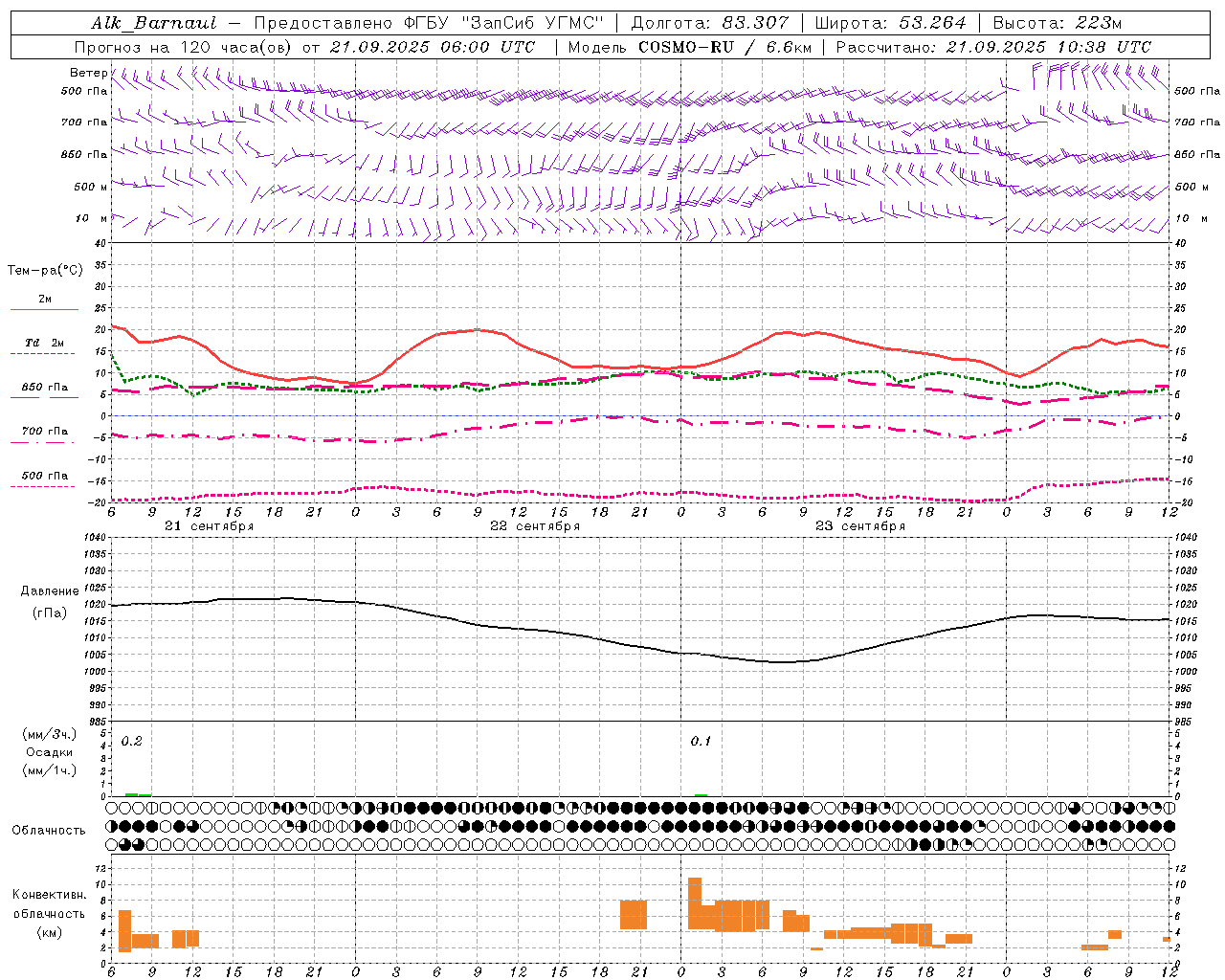Click the Тем-ра(°C) axis label
The image size is (1225, 980).
(x=45, y=271)
